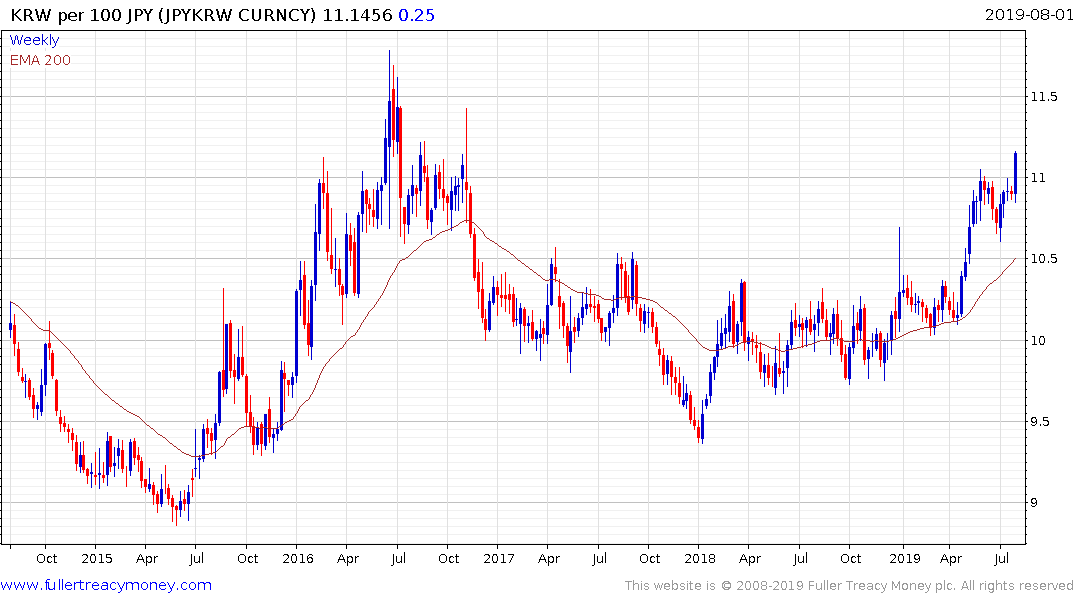Click the 9 price axis label
The width and height of the screenshot is (1075, 600).
tap(1034, 503)
